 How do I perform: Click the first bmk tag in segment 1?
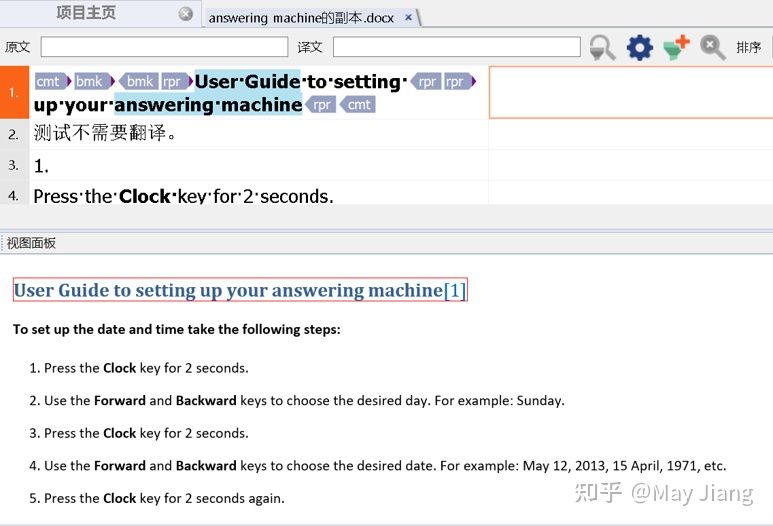(x=90, y=82)
